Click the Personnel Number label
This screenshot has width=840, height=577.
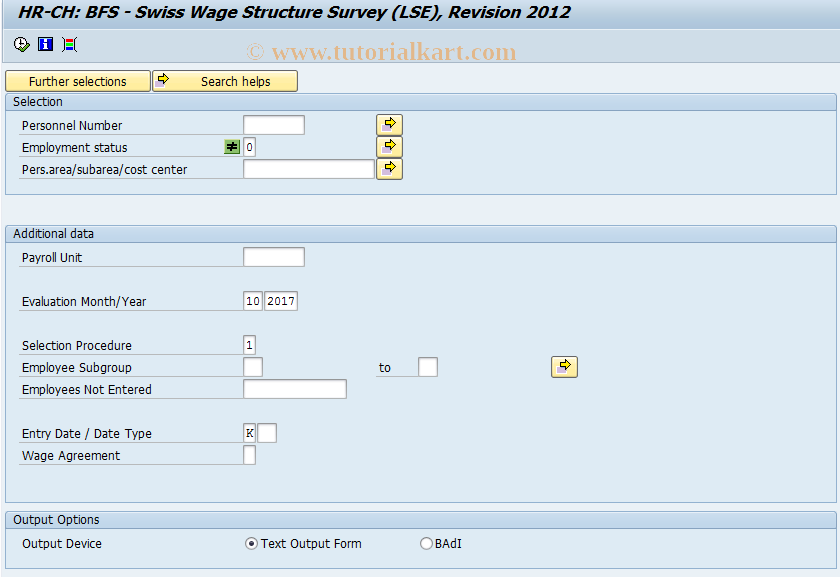pyautogui.click(x=72, y=126)
